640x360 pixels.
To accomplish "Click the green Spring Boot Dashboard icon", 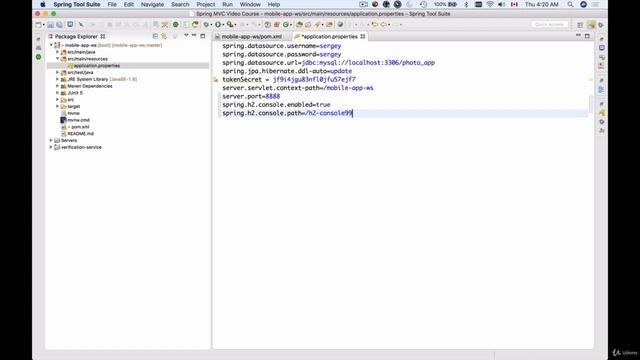I will point(176,25).
